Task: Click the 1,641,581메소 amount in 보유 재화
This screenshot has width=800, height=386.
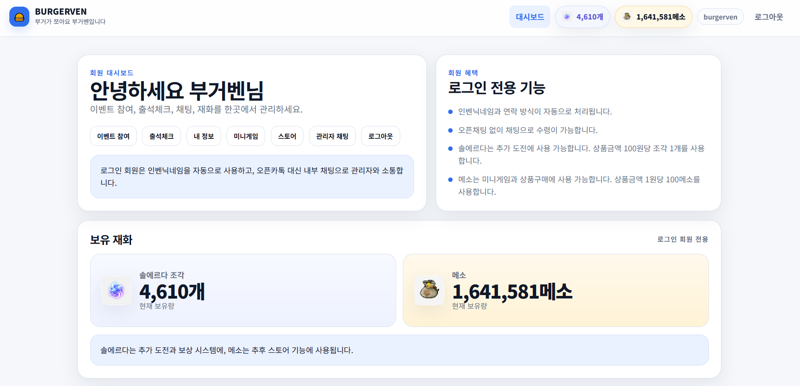Action: point(512,292)
